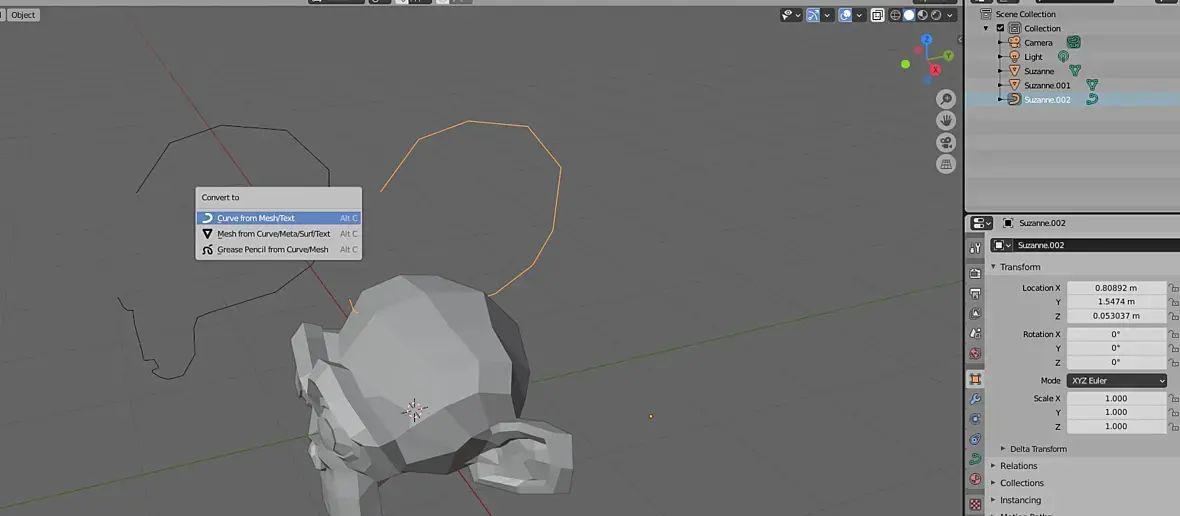1180x516 pixels.
Task: Expand the Camera item in outliner
Action: 1001,43
